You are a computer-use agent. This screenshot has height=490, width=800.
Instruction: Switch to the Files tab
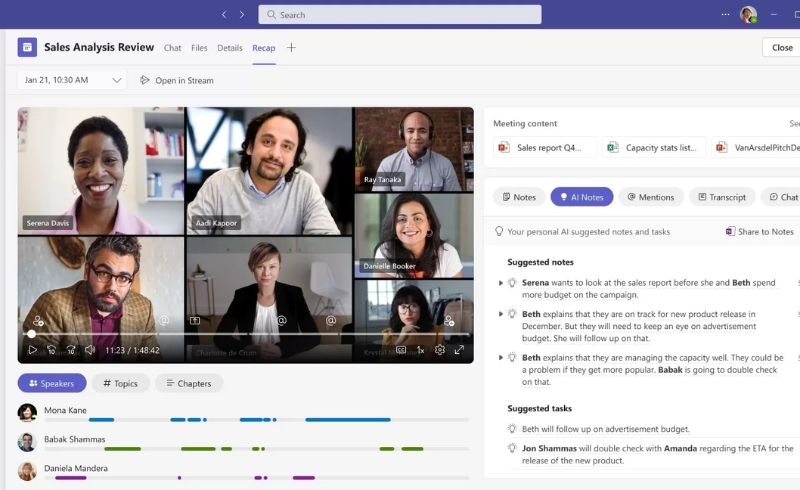(x=199, y=48)
